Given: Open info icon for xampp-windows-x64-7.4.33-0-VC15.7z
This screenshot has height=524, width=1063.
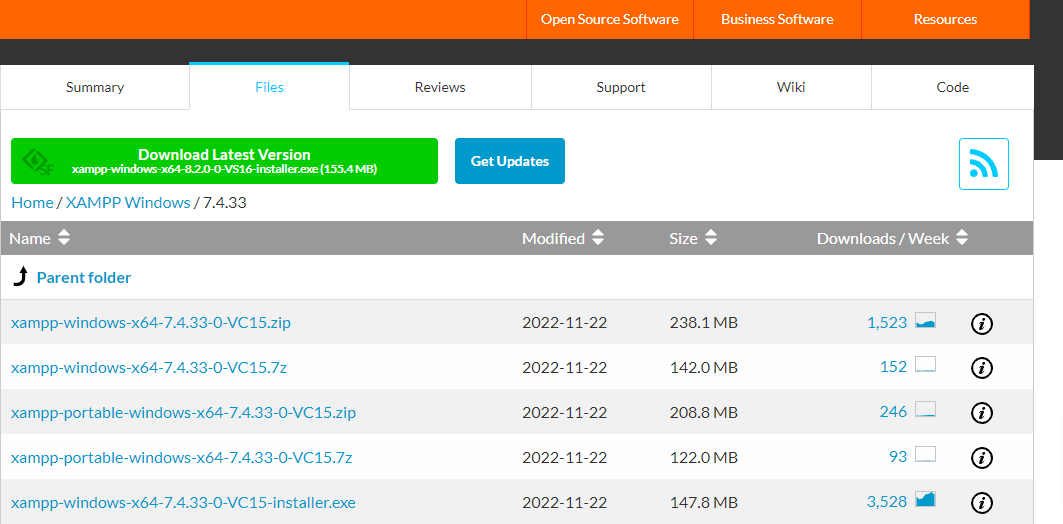Looking at the screenshot, I should 981,368.
